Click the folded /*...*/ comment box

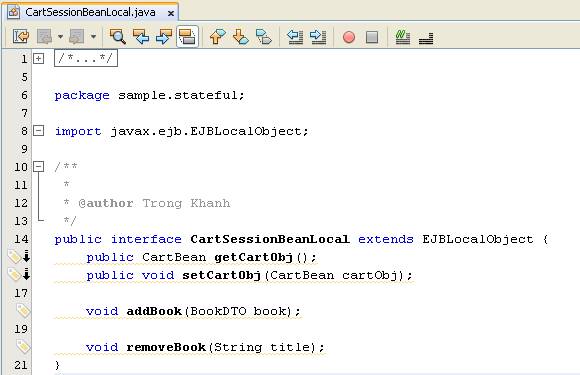[x=86, y=58]
